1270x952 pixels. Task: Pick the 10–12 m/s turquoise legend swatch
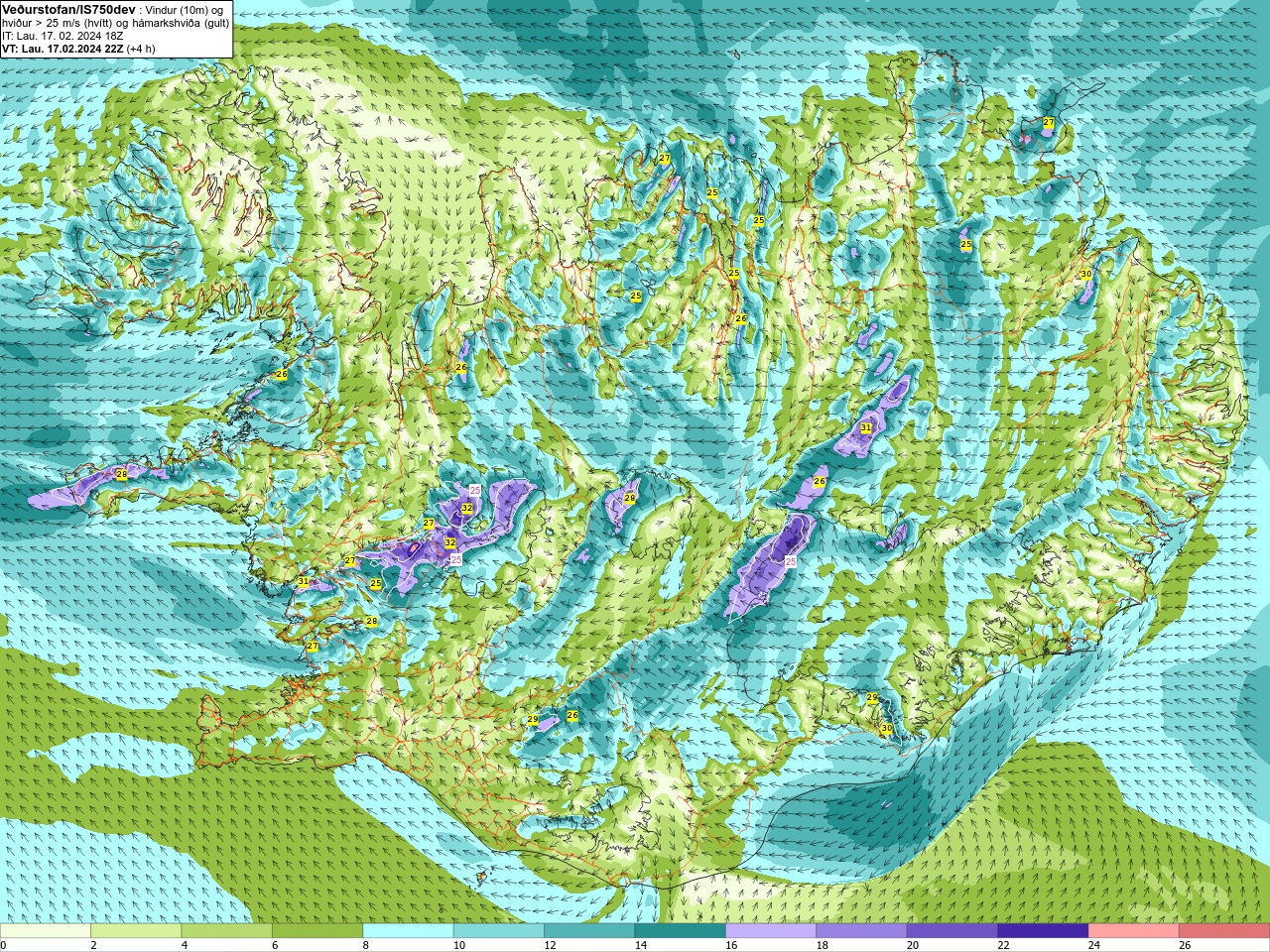[498, 931]
